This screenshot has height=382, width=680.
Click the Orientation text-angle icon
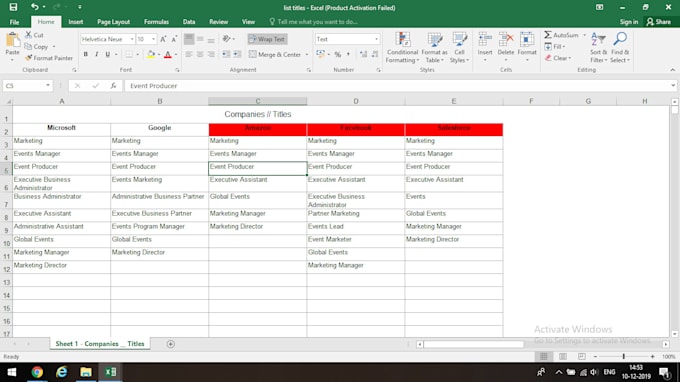pos(226,39)
